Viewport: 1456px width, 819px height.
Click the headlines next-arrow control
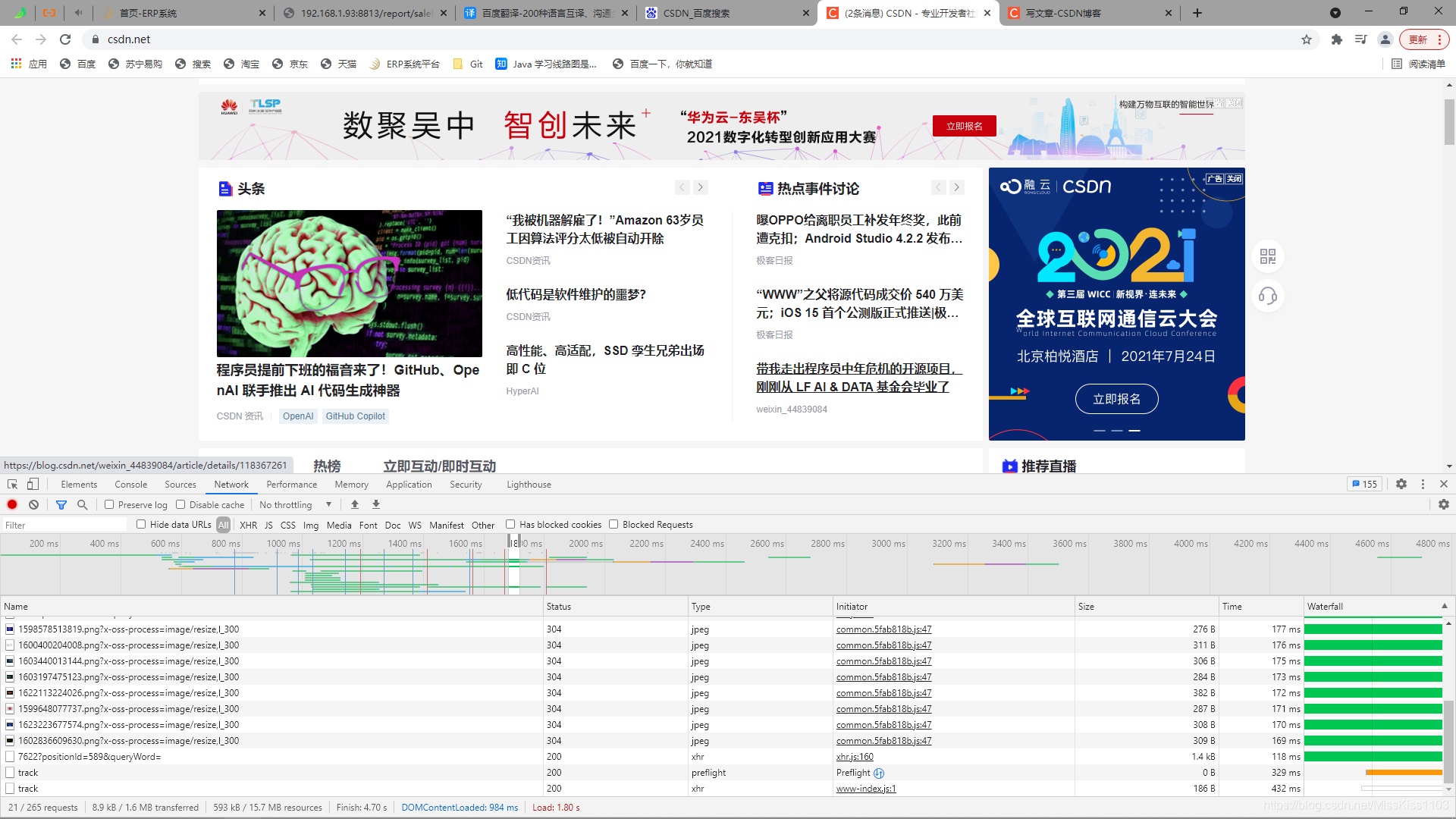coord(700,187)
